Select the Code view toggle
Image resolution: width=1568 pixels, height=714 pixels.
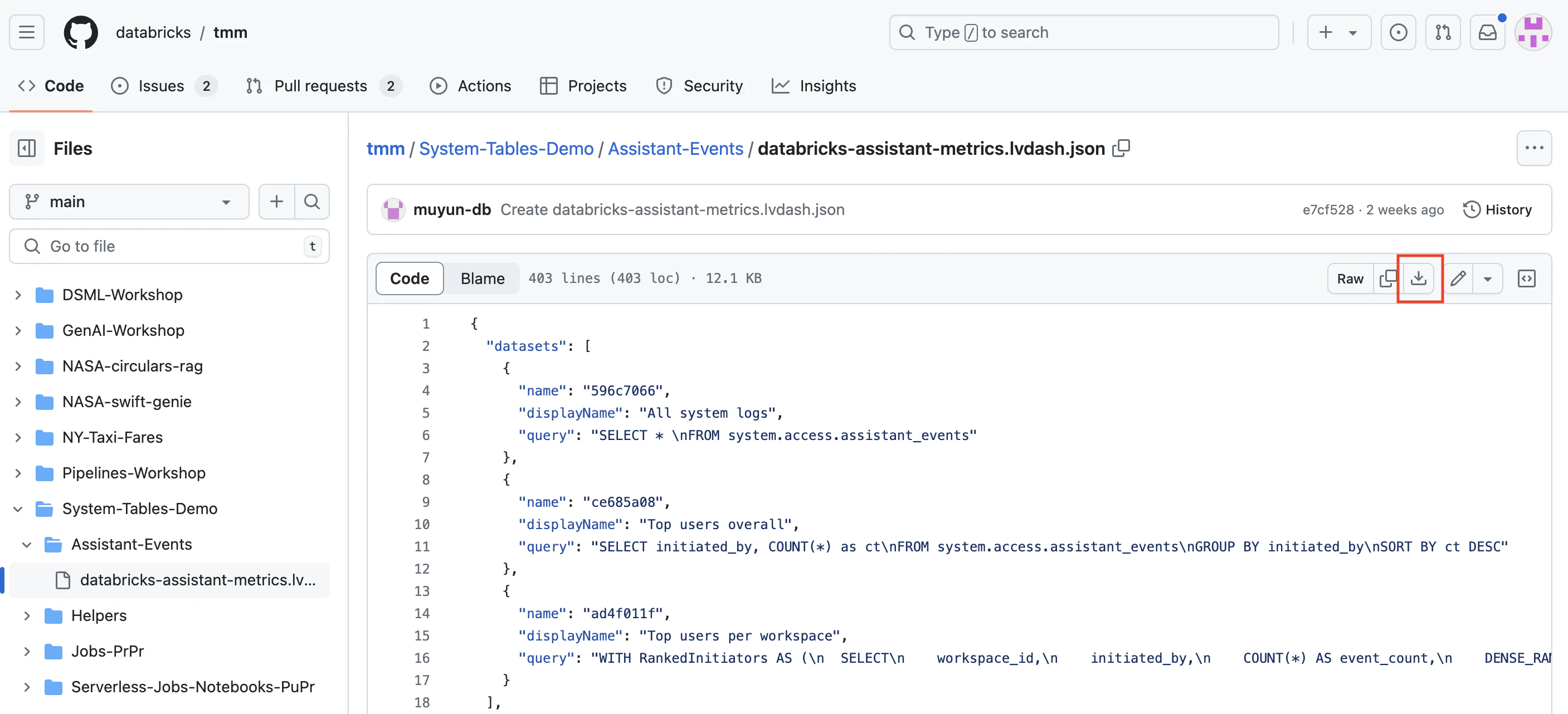pyautogui.click(x=410, y=278)
